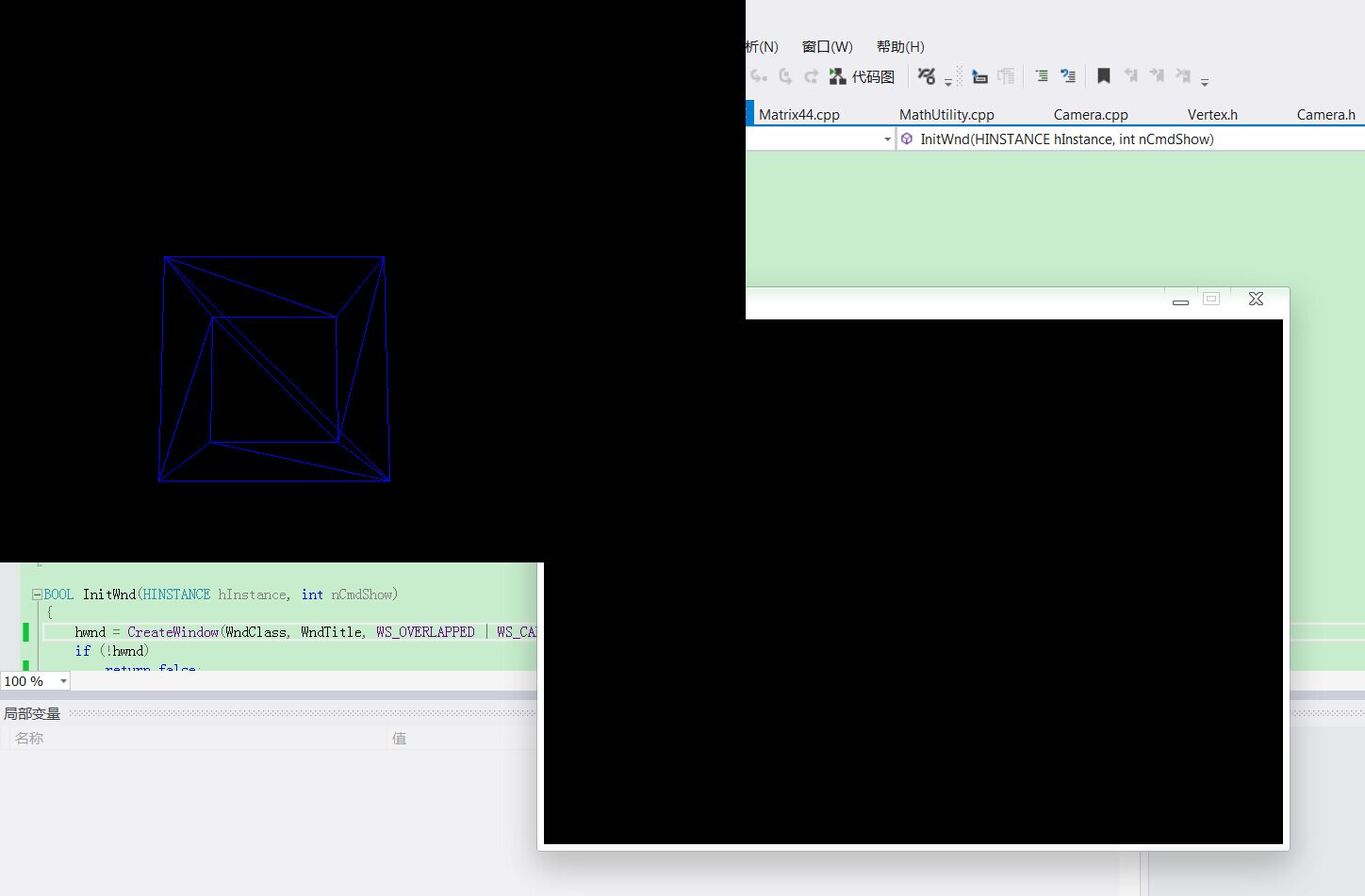Click the wrench performance tools toolbar icon
Viewport: 1365px width, 896px height.
(927, 76)
